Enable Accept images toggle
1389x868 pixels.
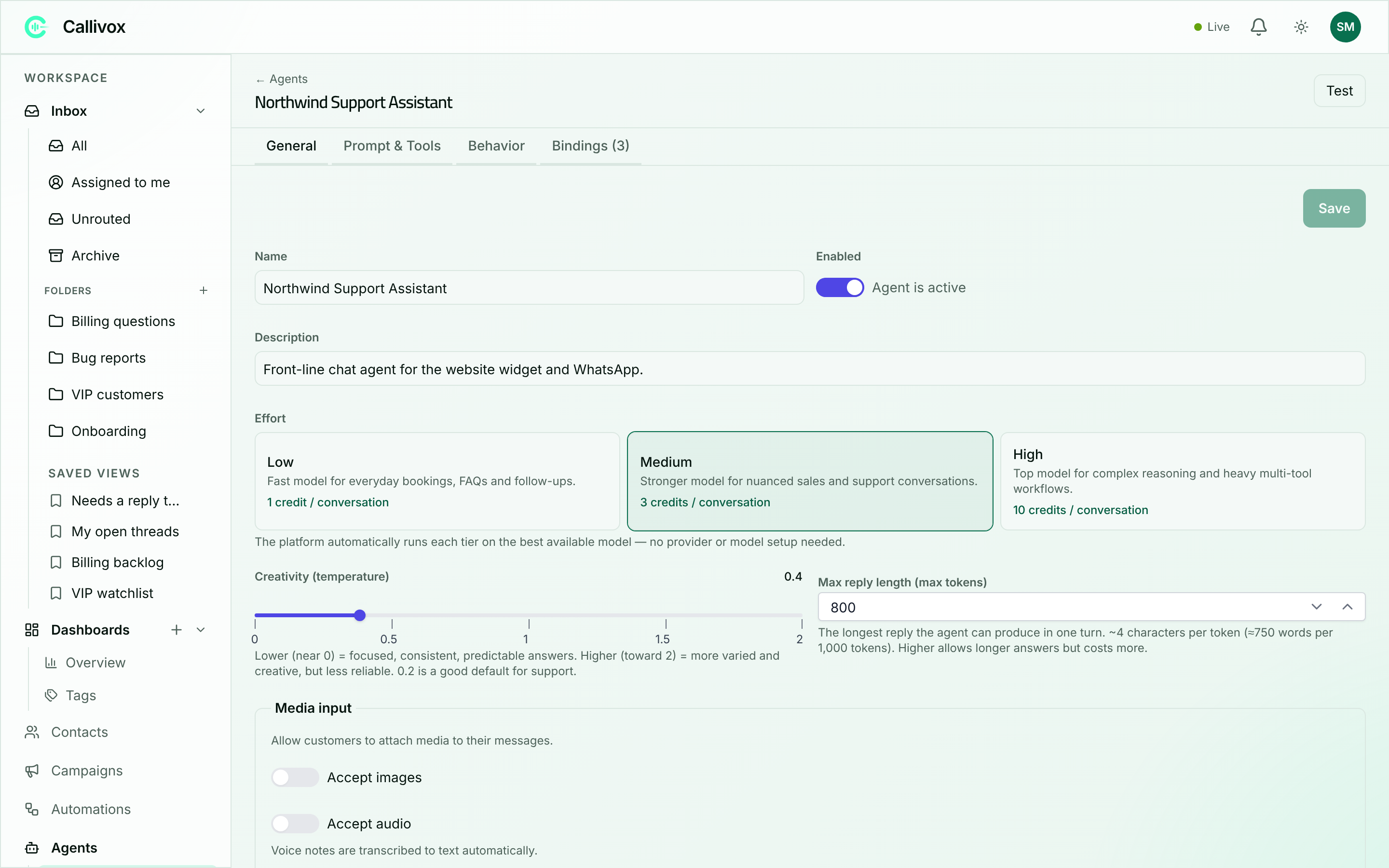tap(295, 777)
